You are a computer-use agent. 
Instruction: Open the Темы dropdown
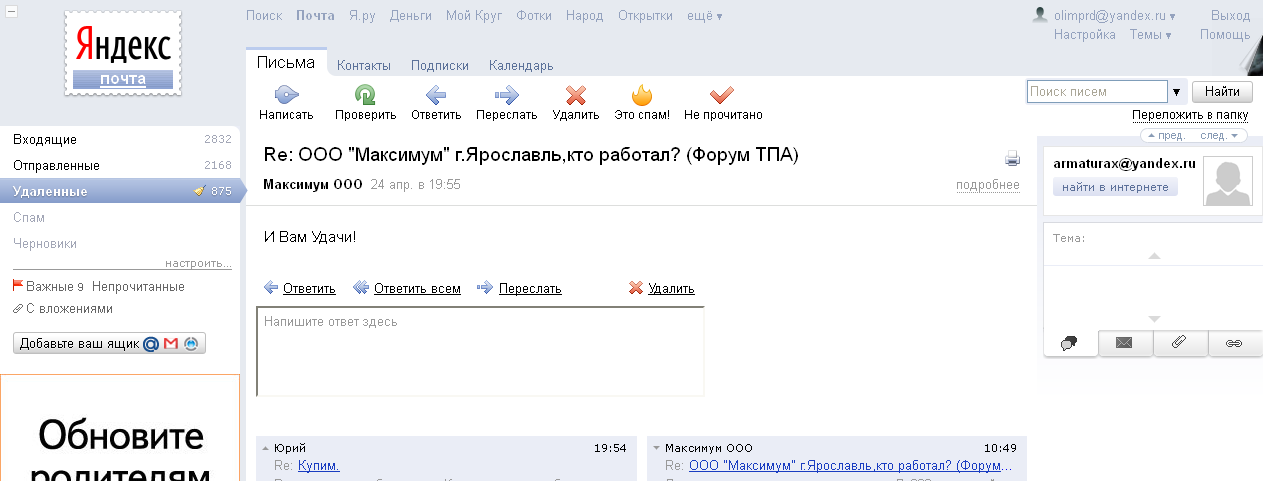coord(1150,35)
